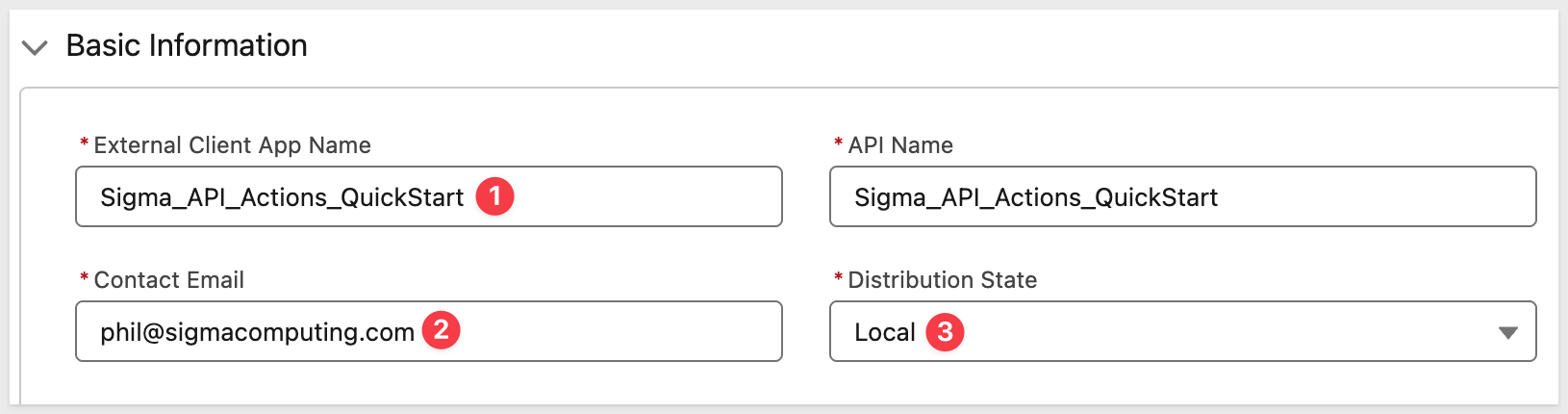Click the required asterisk beside API Name
Image resolution: width=1568 pixels, height=414 pixels.
[x=839, y=143]
